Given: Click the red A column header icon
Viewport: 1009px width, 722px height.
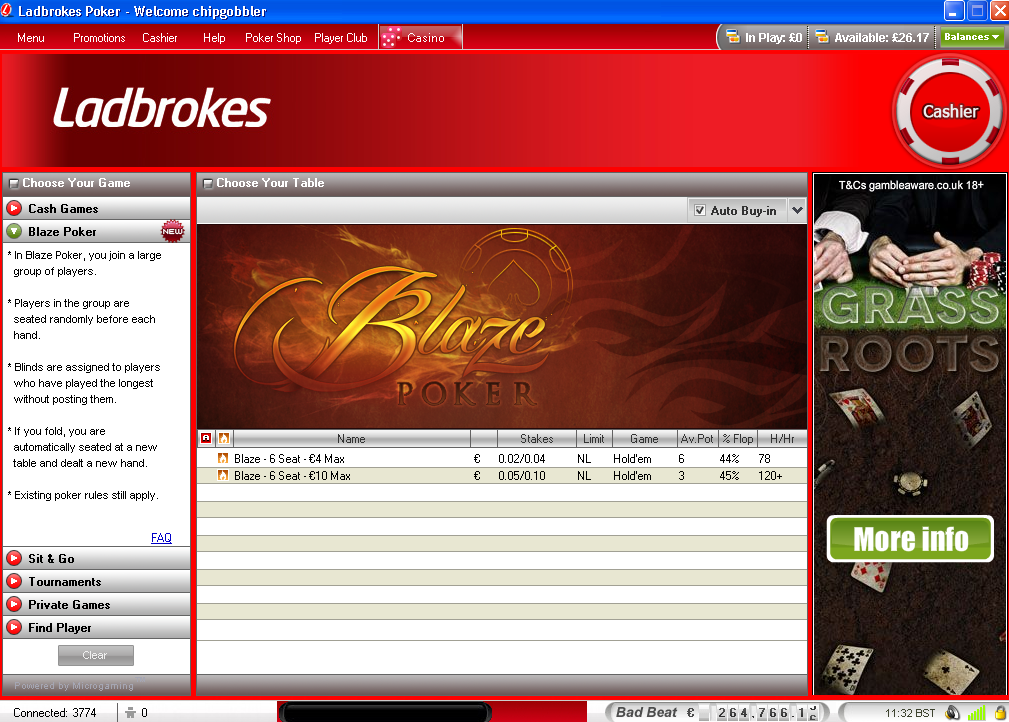Looking at the screenshot, I should [206, 438].
